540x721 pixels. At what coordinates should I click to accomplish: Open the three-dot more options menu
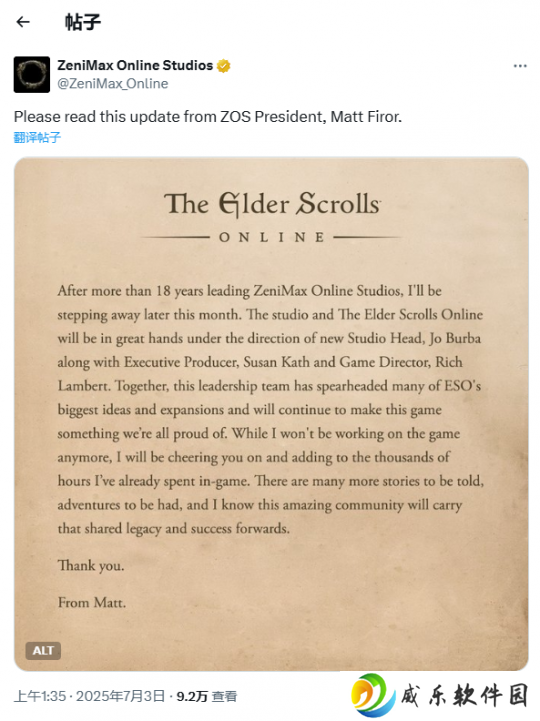coord(520,66)
